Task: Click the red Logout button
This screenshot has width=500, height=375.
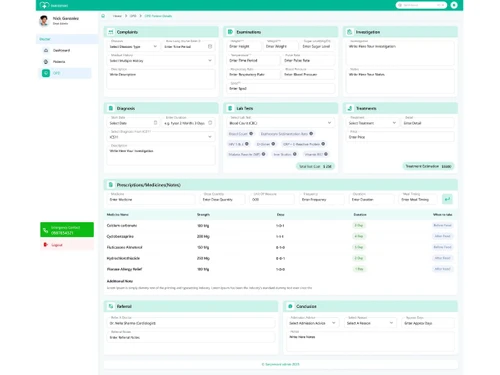Action: point(67,245)
